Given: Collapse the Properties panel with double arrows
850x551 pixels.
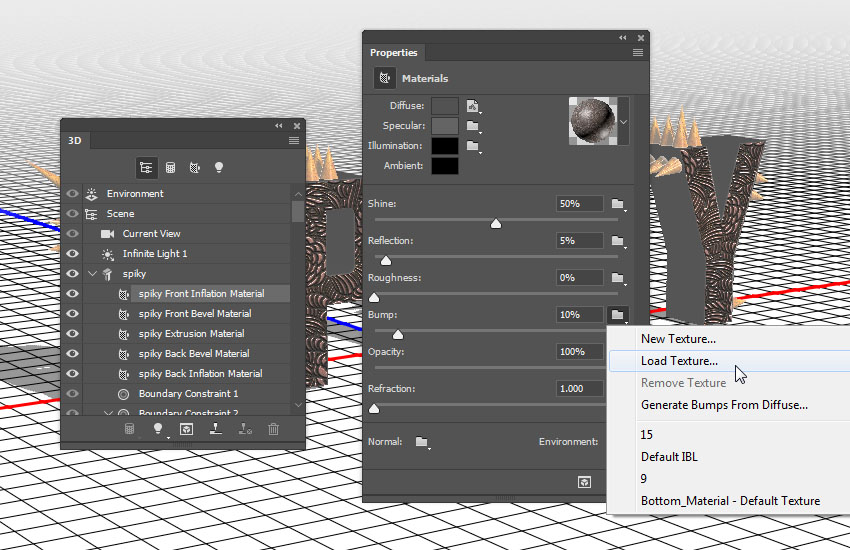Looking at the screenshot, I should [x=622, y=38].
